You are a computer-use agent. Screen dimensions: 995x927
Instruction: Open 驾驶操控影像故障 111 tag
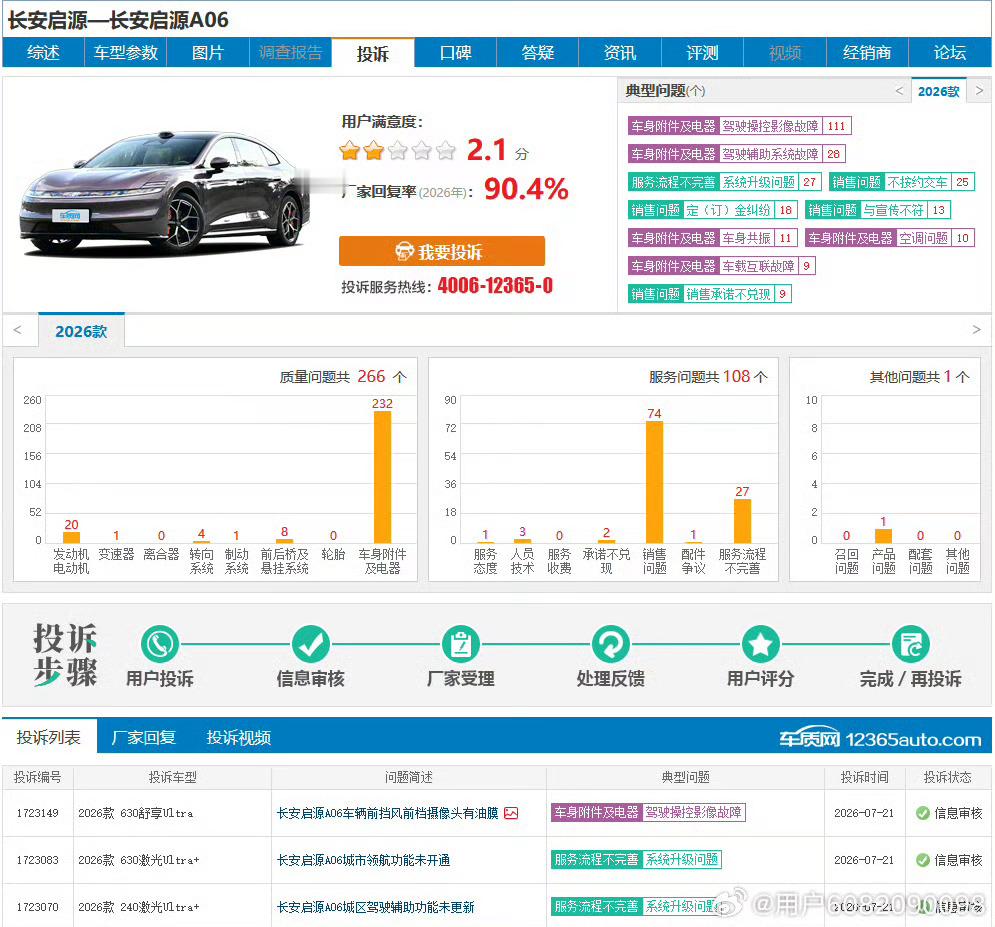coord(739,126)
